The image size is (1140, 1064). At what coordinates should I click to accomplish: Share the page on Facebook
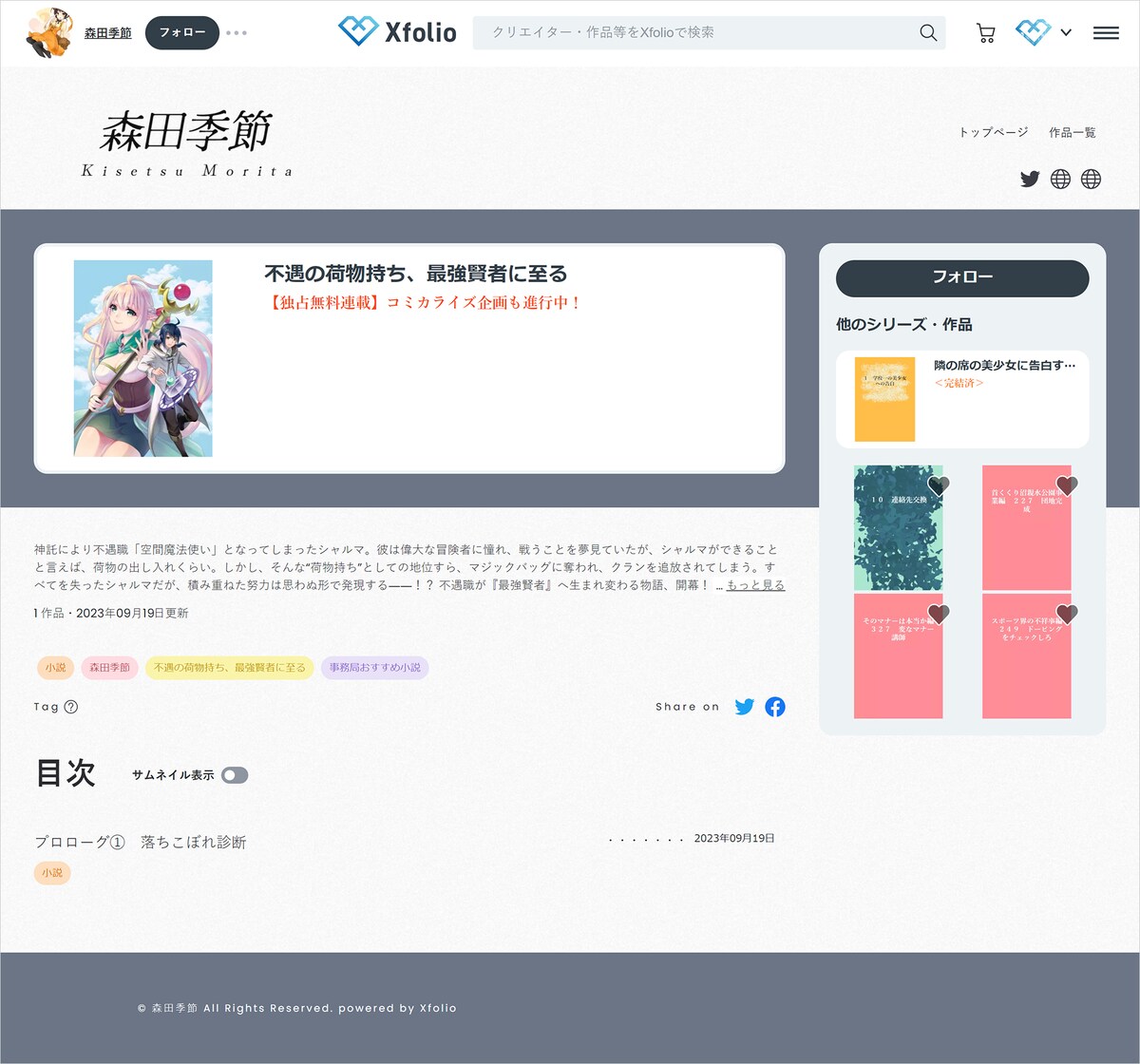[775, 707]
